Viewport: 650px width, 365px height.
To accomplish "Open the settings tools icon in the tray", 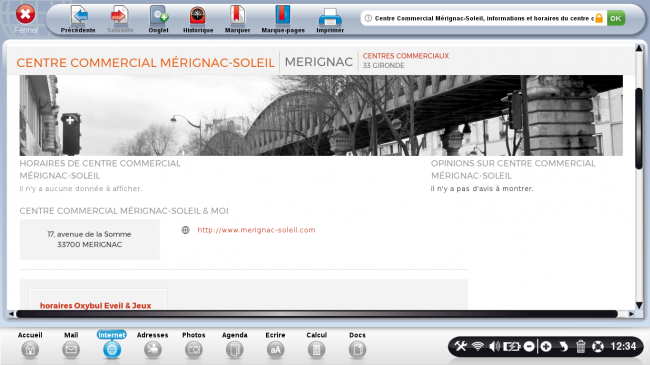I will 460,346.
